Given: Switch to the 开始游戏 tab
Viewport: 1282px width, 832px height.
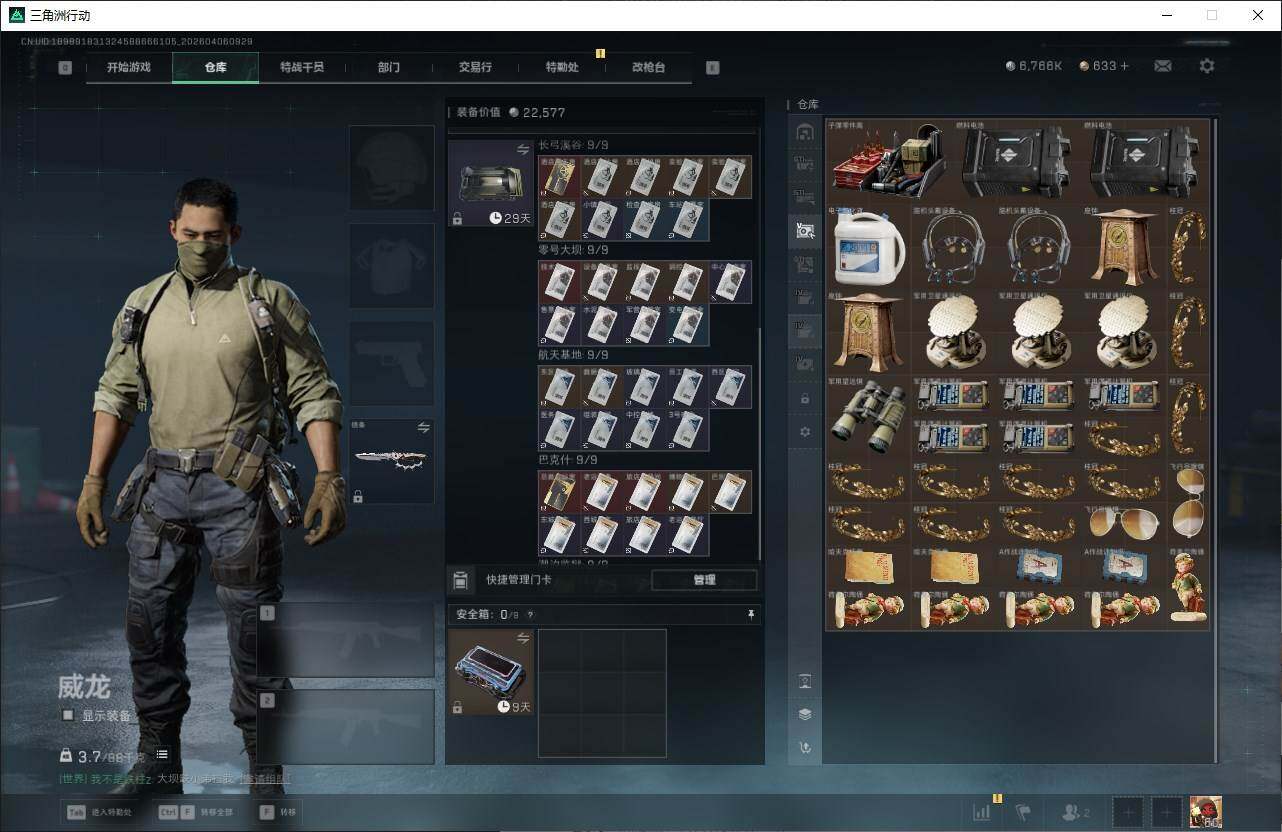Looking at the screenshot, I should pos(129,67).
